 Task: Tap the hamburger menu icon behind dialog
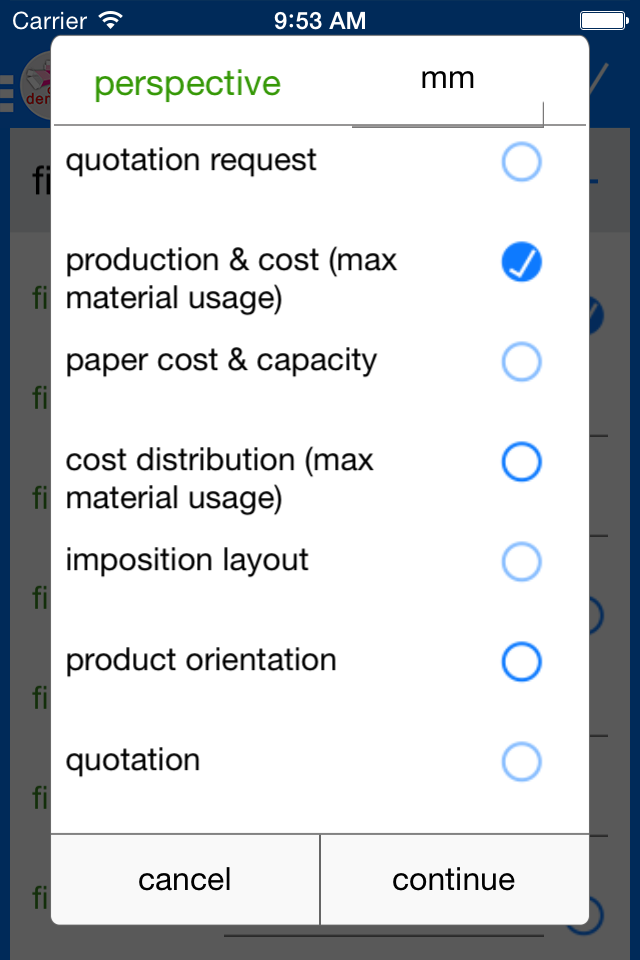[x=7, y=88]
